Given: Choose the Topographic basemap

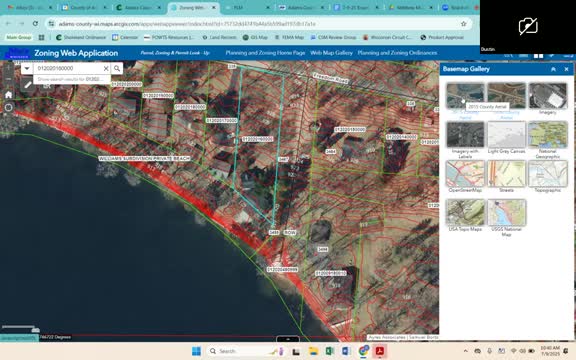Looking at the screenshot, I should pos(547,174).
